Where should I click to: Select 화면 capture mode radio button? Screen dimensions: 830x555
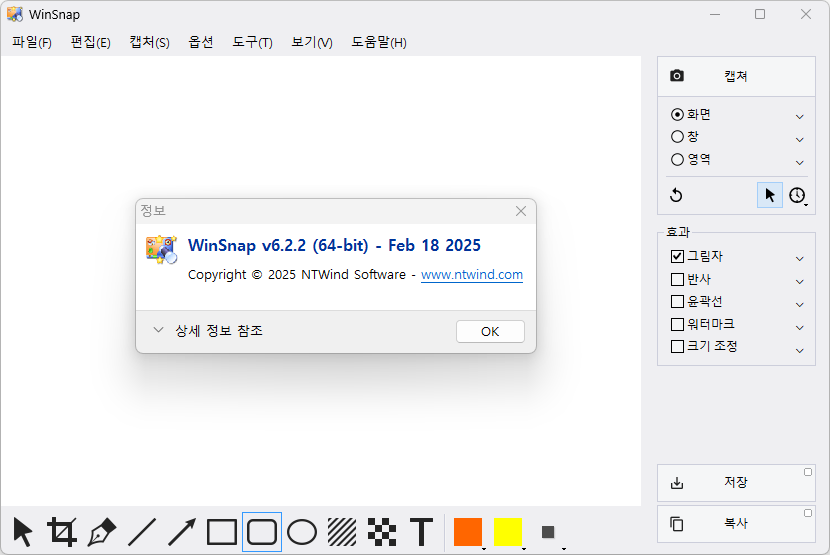(x=677, y=114)
